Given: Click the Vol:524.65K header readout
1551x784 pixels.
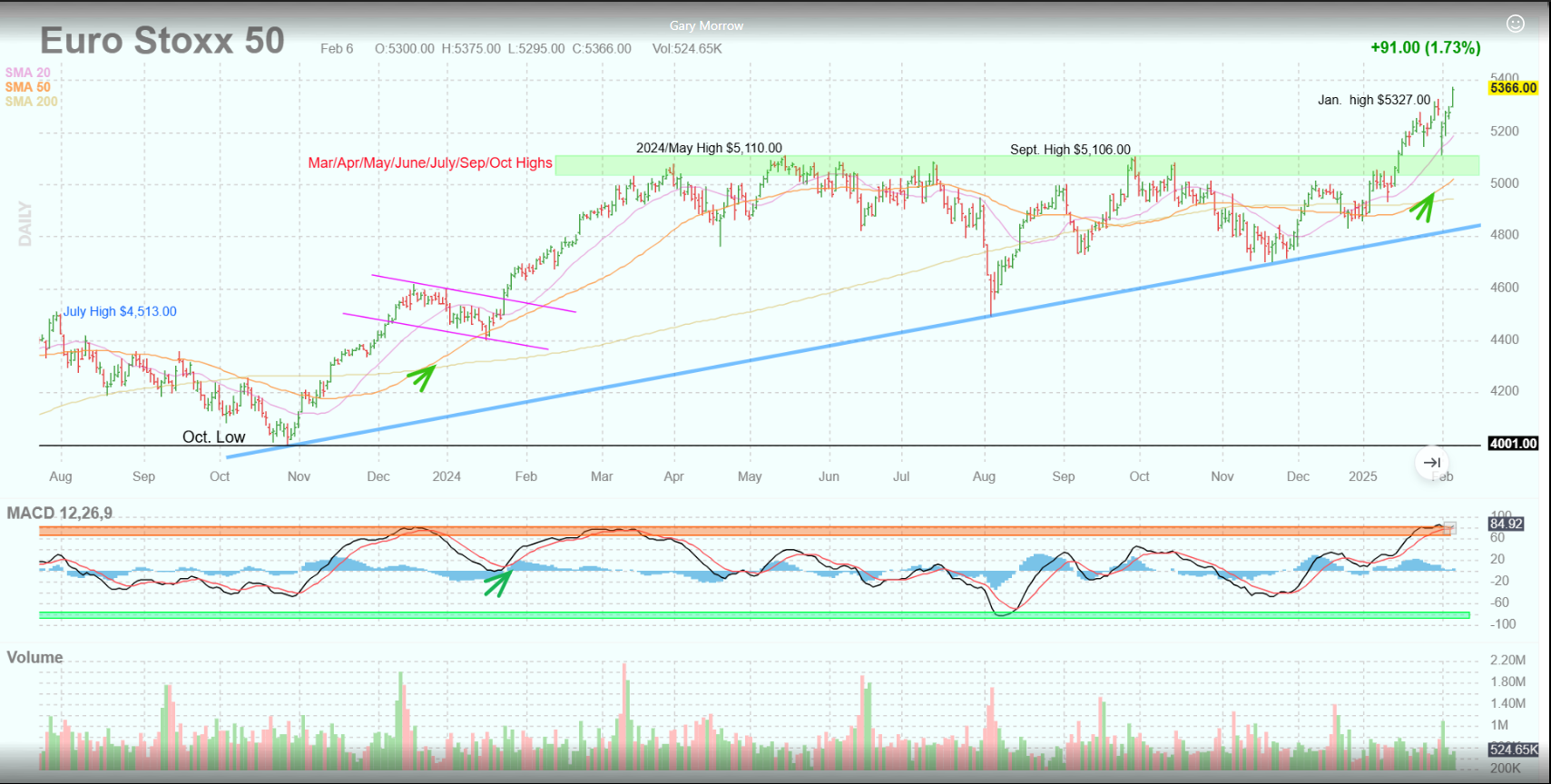Looking at the screenshot, I should pyautogui.click(x=687, y=49).
